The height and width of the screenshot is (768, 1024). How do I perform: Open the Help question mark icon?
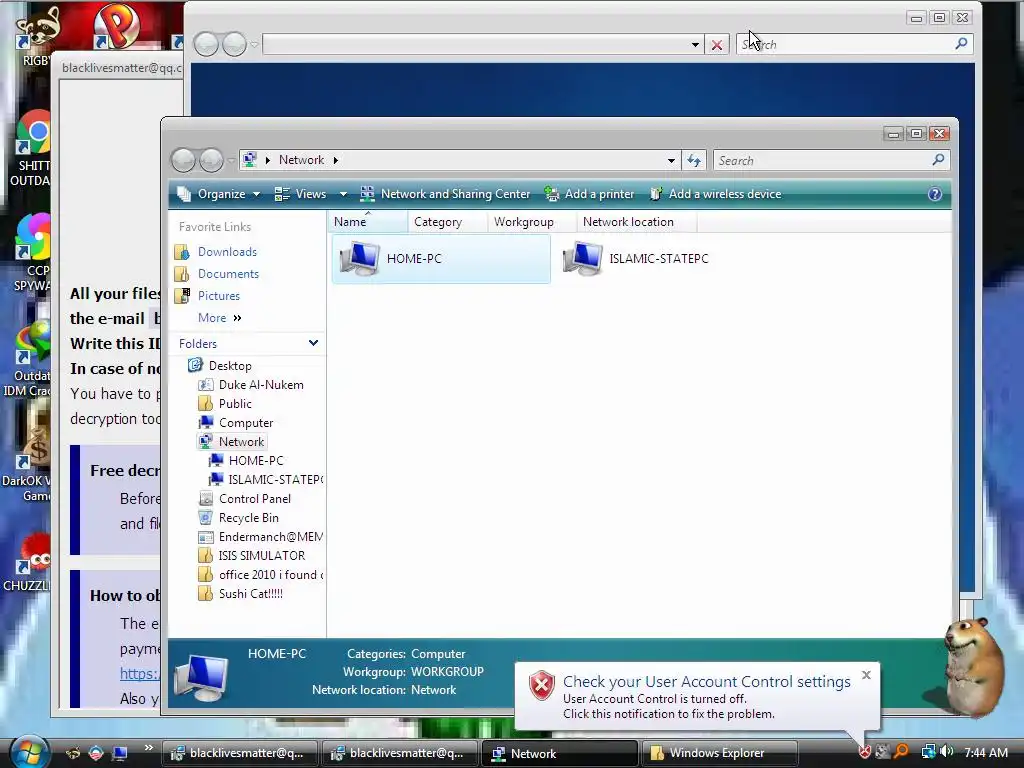pos(935,194)
